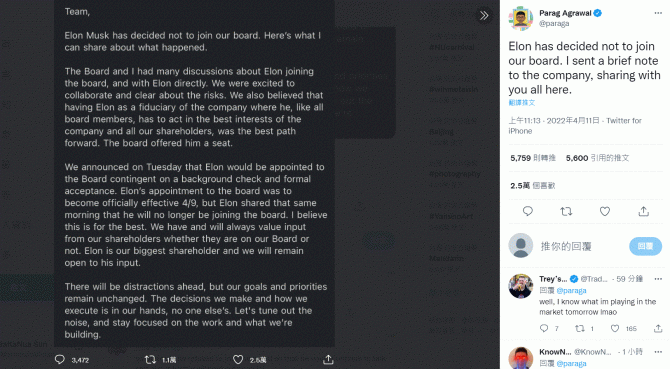Click the reply text field in the side panel
Viewport: 670px width, 369px height.
(x=581, y=246)
